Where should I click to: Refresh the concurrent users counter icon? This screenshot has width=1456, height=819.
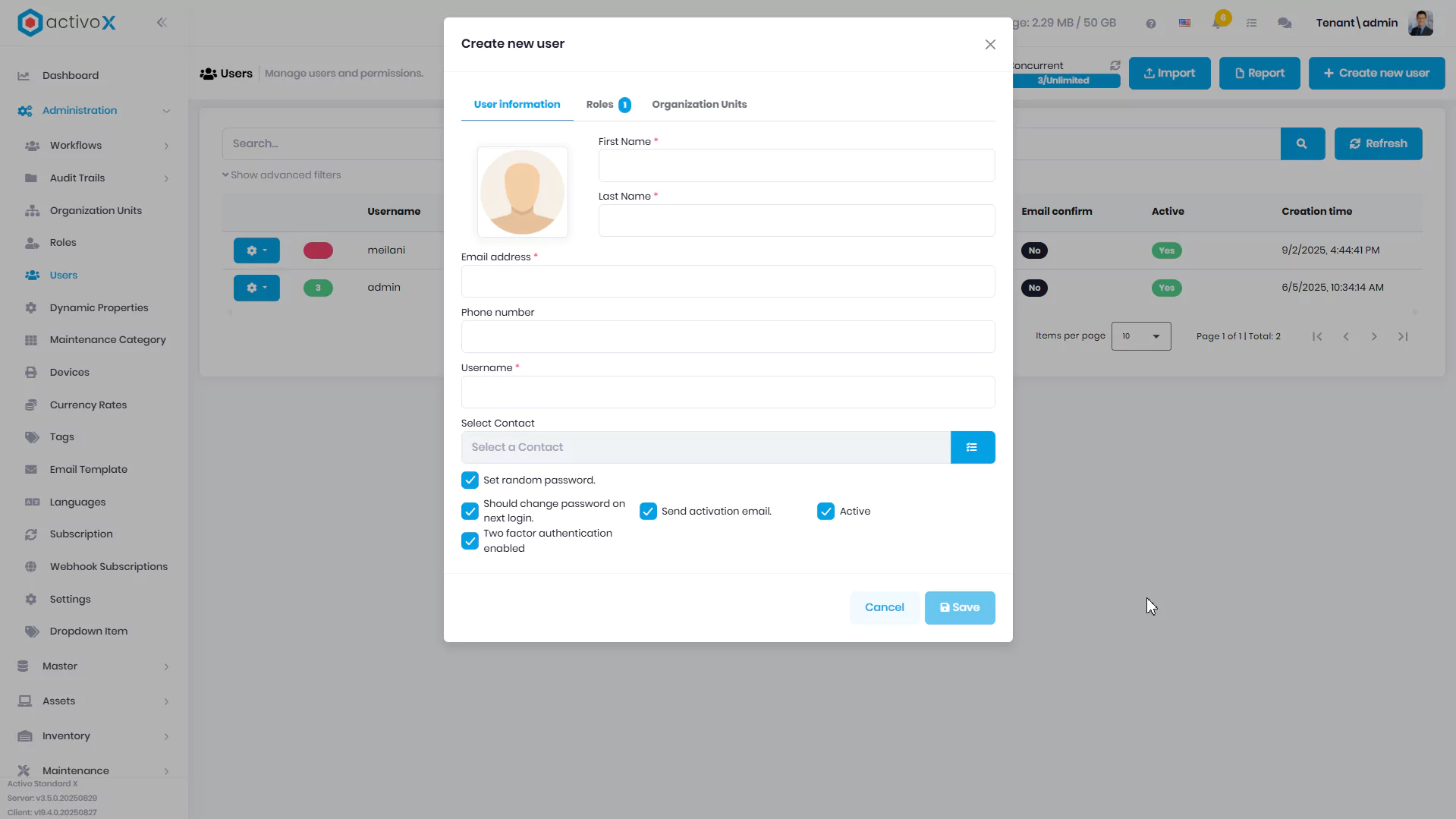pos(1115,65)
